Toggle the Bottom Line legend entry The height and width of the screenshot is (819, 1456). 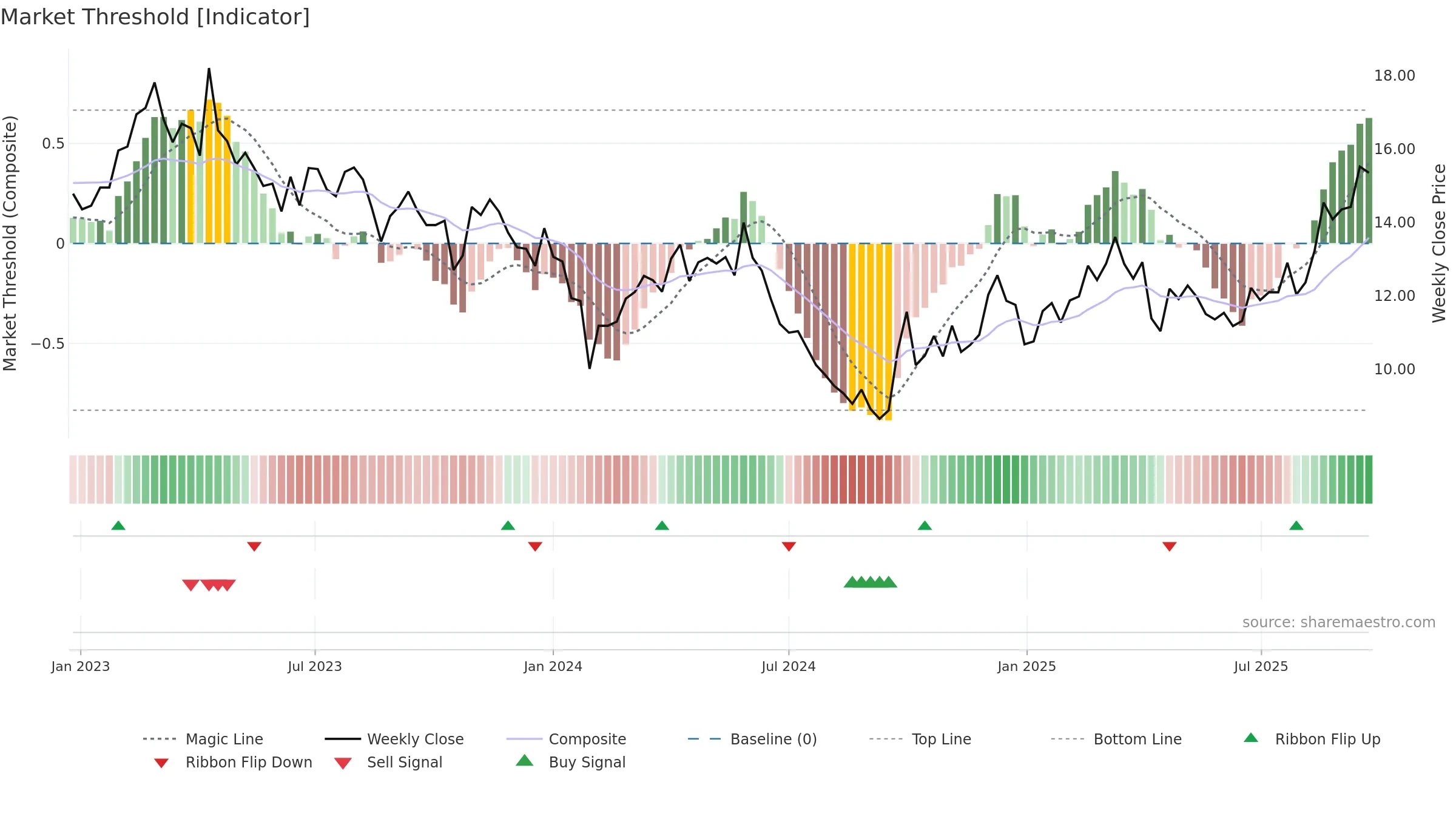click(x=1116, y=739)
